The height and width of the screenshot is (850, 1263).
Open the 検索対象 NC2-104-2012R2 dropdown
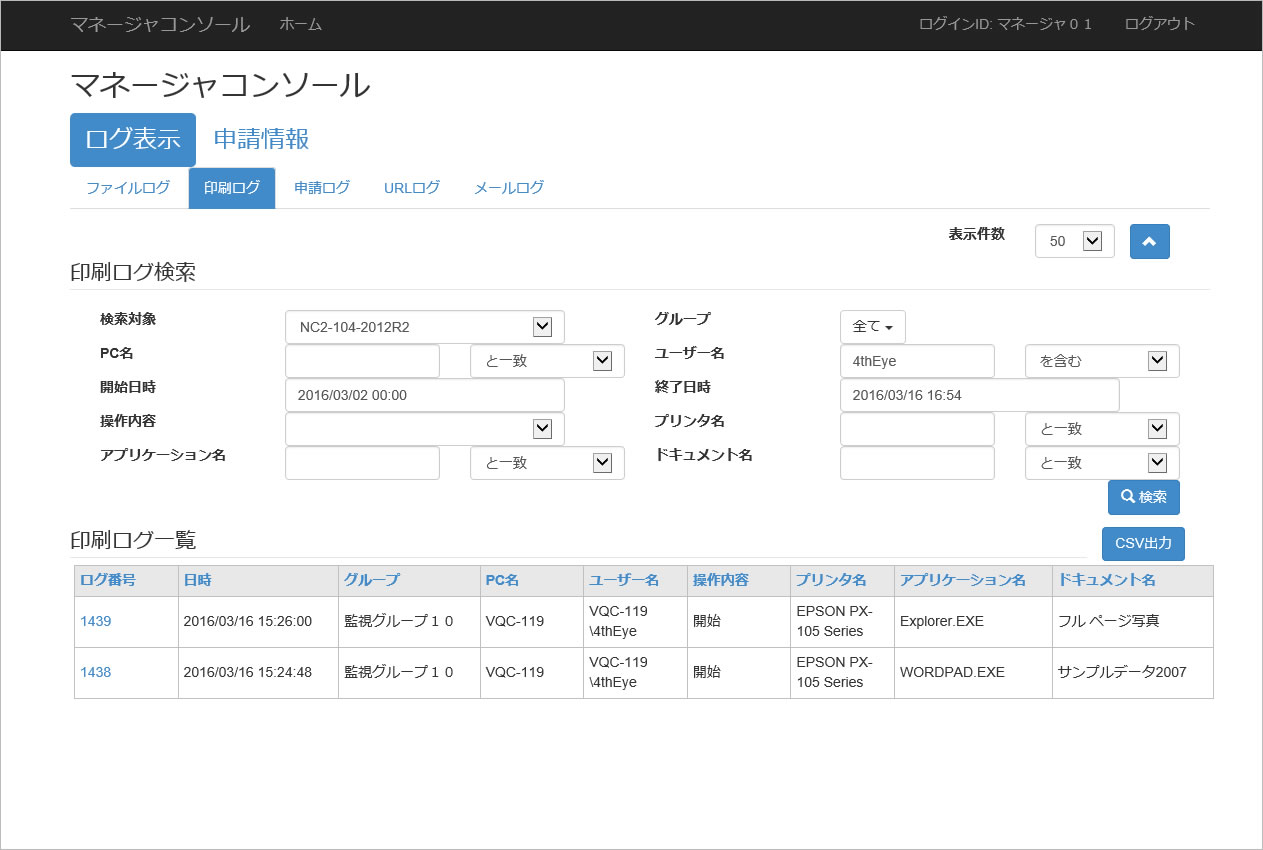(x=424, y=327)
